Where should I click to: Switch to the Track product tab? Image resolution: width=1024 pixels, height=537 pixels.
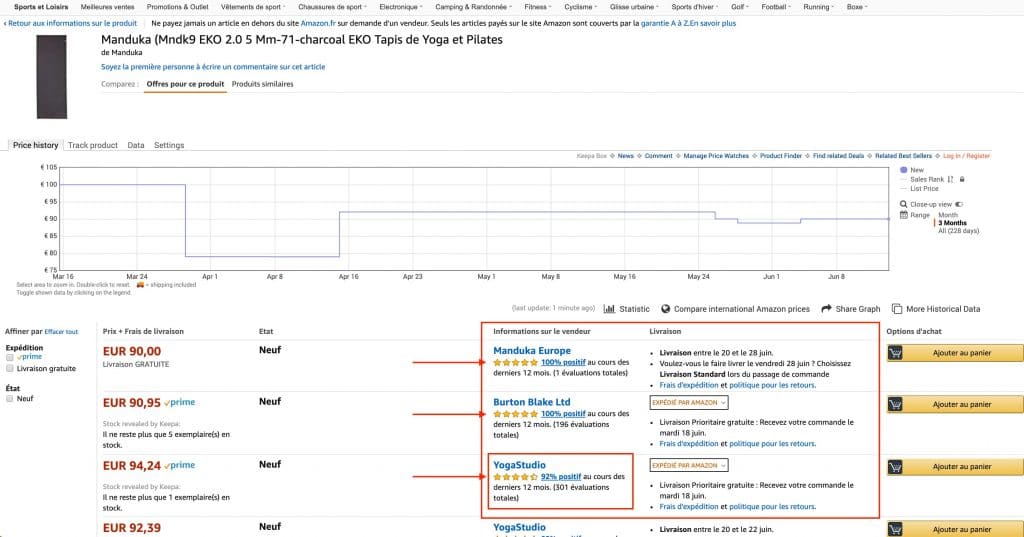(92, 145)
